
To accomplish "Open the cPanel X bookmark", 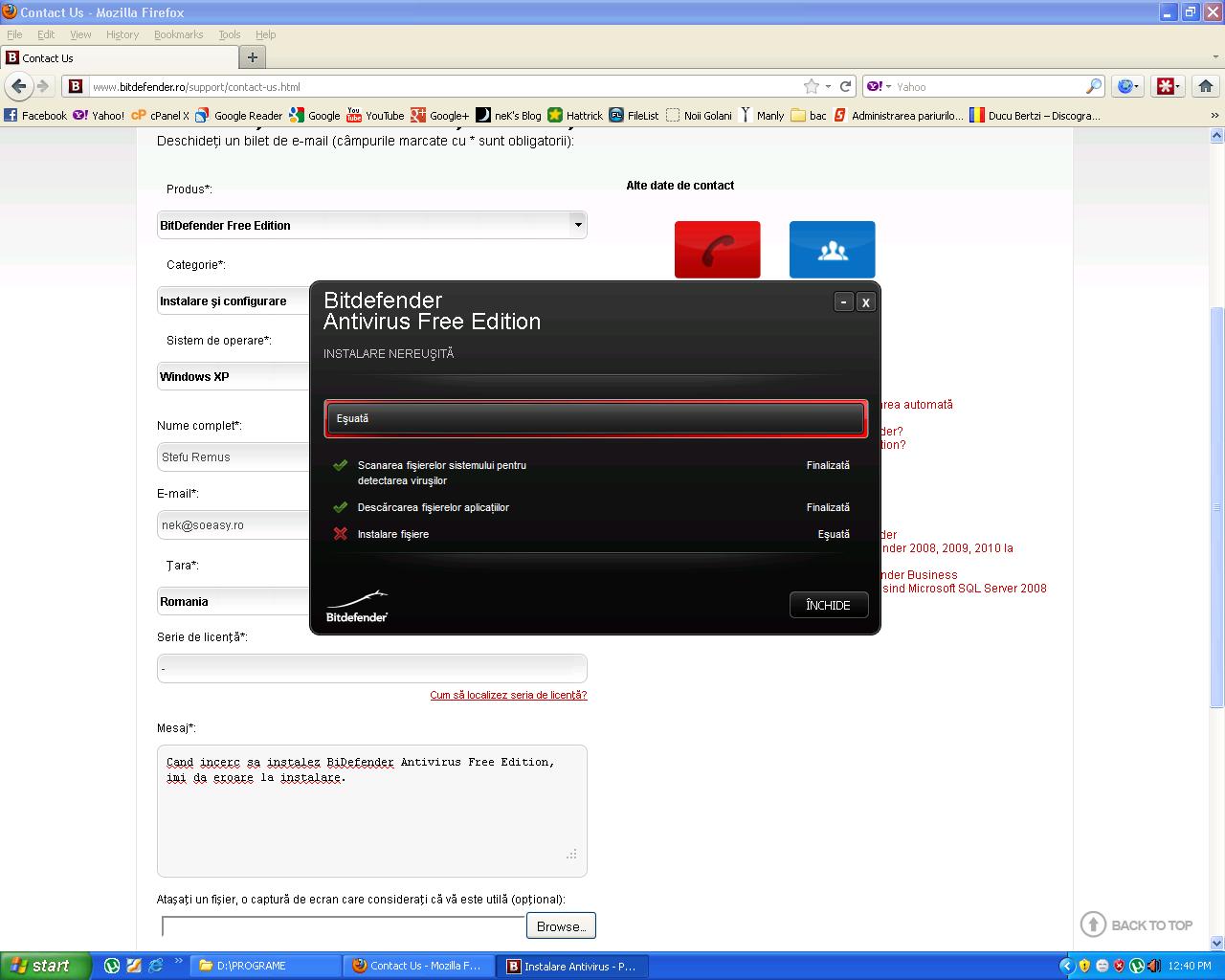I will pyautogui.click(x=160, y=115).
